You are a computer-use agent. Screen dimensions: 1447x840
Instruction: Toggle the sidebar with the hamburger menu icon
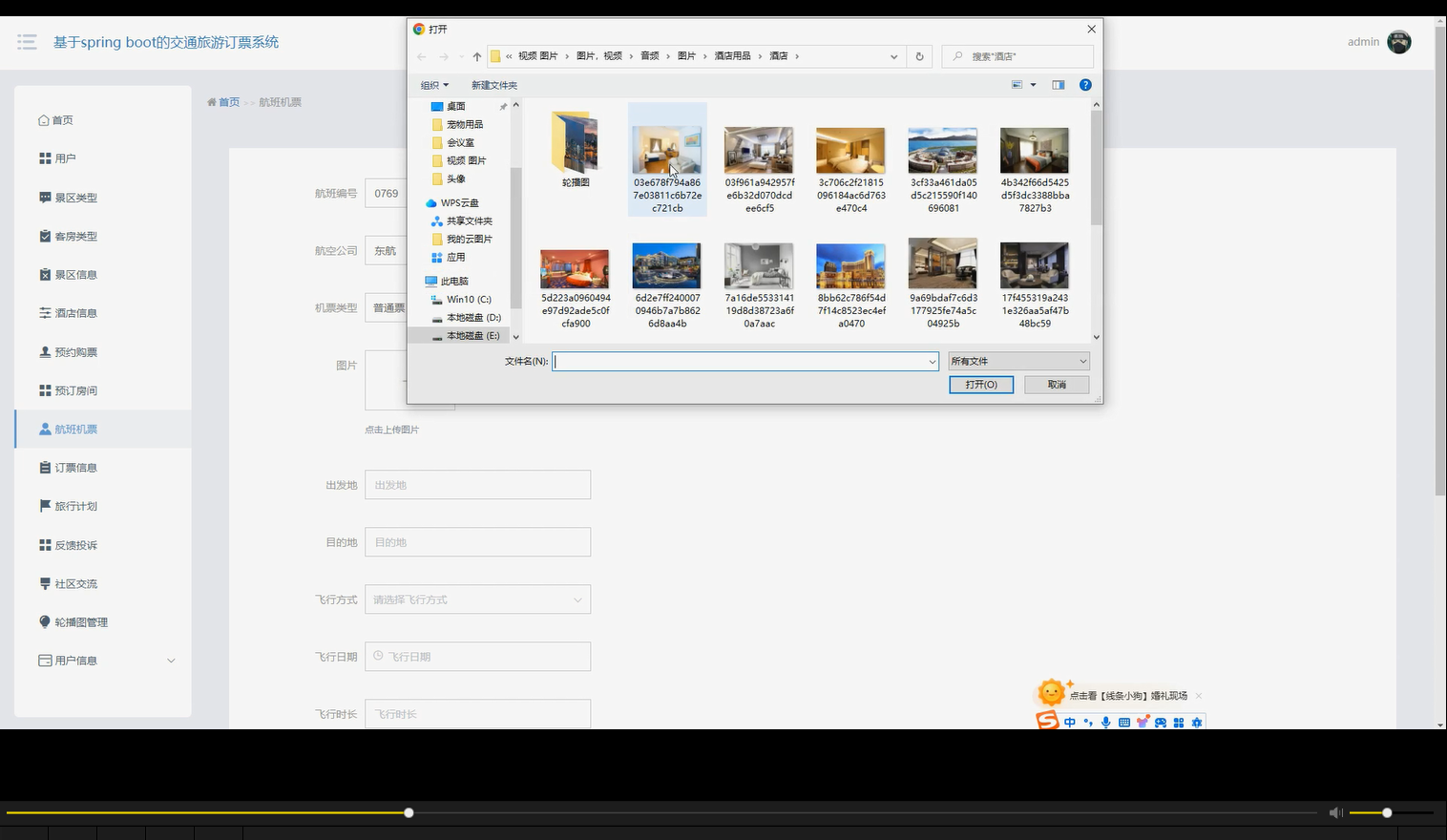point(27,42)
